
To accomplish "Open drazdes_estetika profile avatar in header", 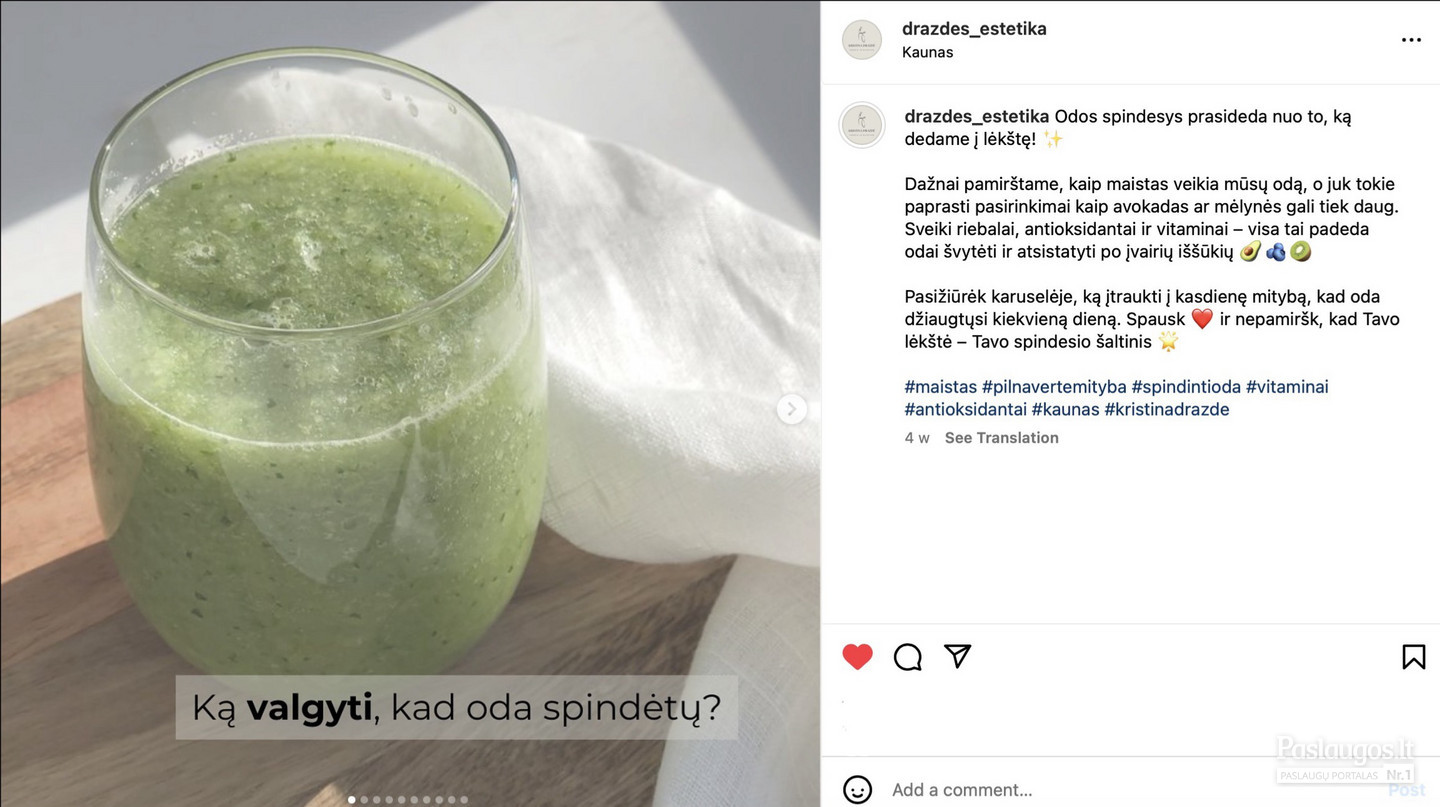I will (x=862, y=40).
